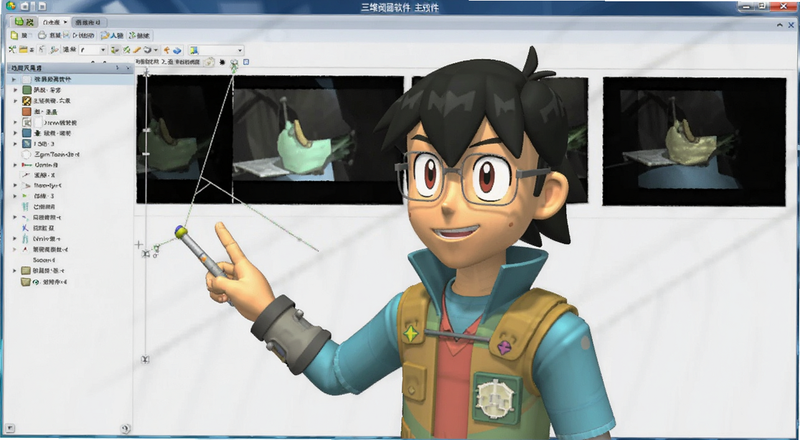The width and height of the screenshot is (800, 440).
Task: Click the plain blue square swatch in the tree
Action: (27, 133)
